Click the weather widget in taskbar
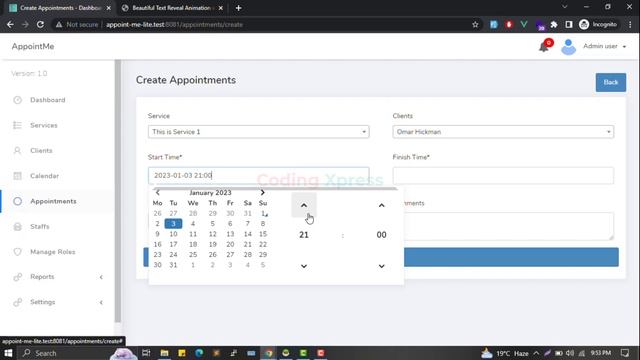 [504, 353]
